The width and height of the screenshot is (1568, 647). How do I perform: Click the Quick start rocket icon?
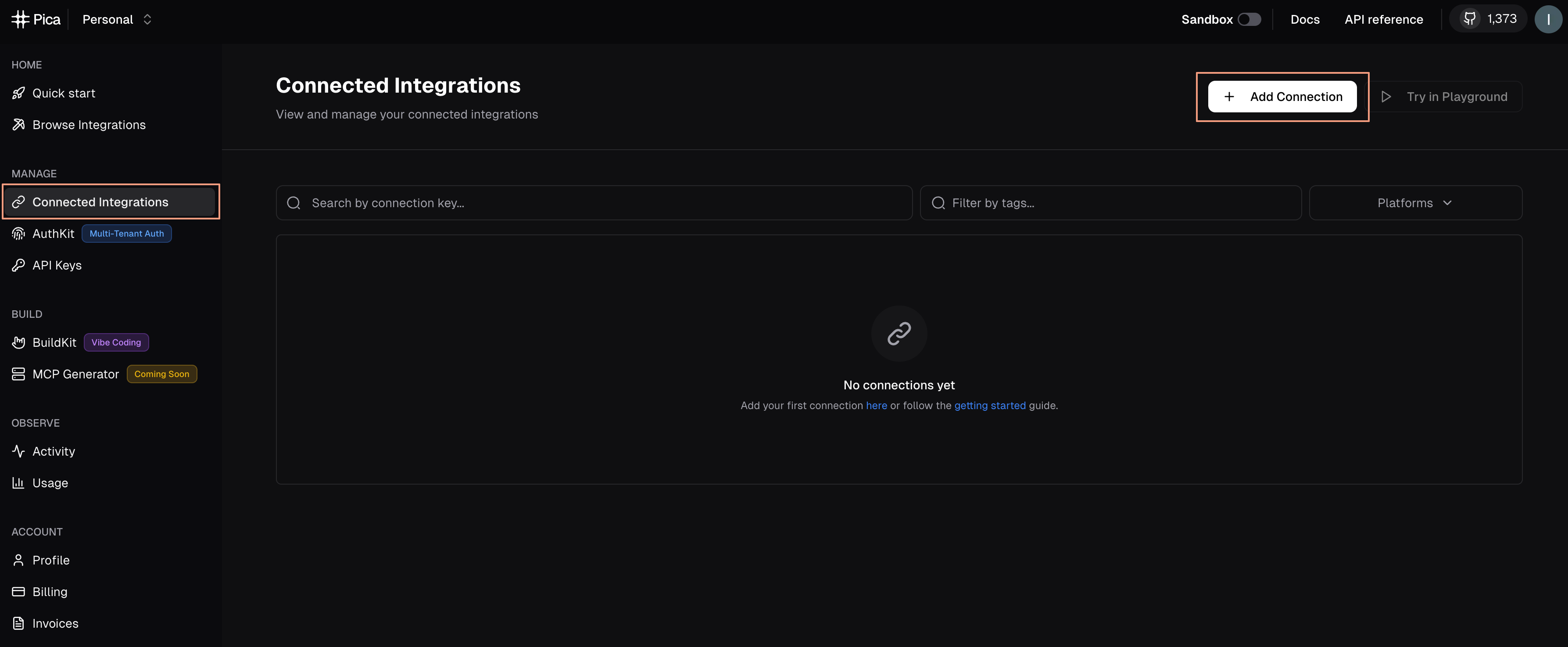(x=18, y=93)
